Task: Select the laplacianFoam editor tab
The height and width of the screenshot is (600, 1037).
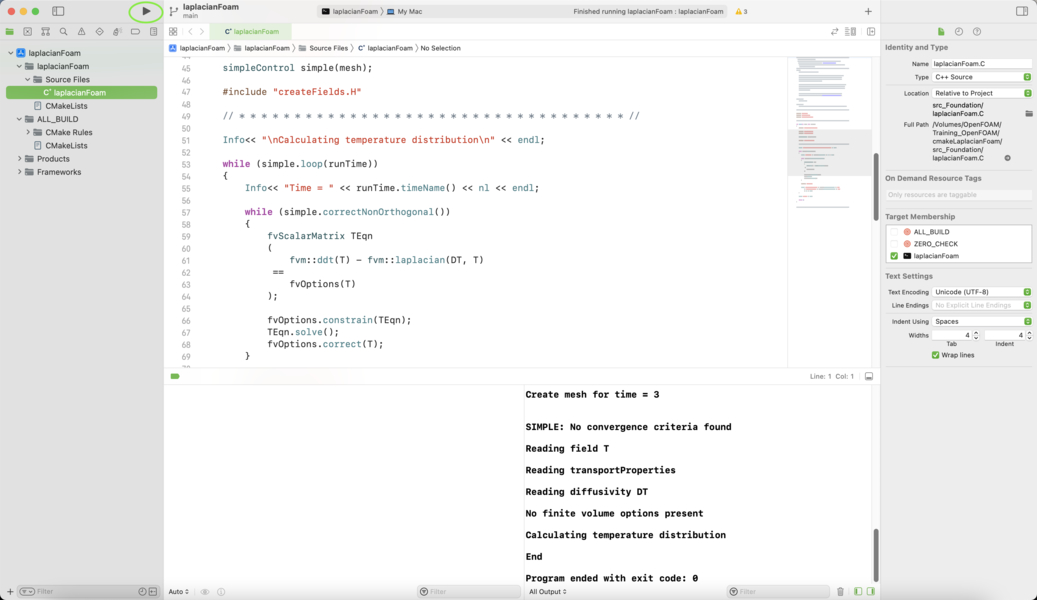Action: point(251,32)
